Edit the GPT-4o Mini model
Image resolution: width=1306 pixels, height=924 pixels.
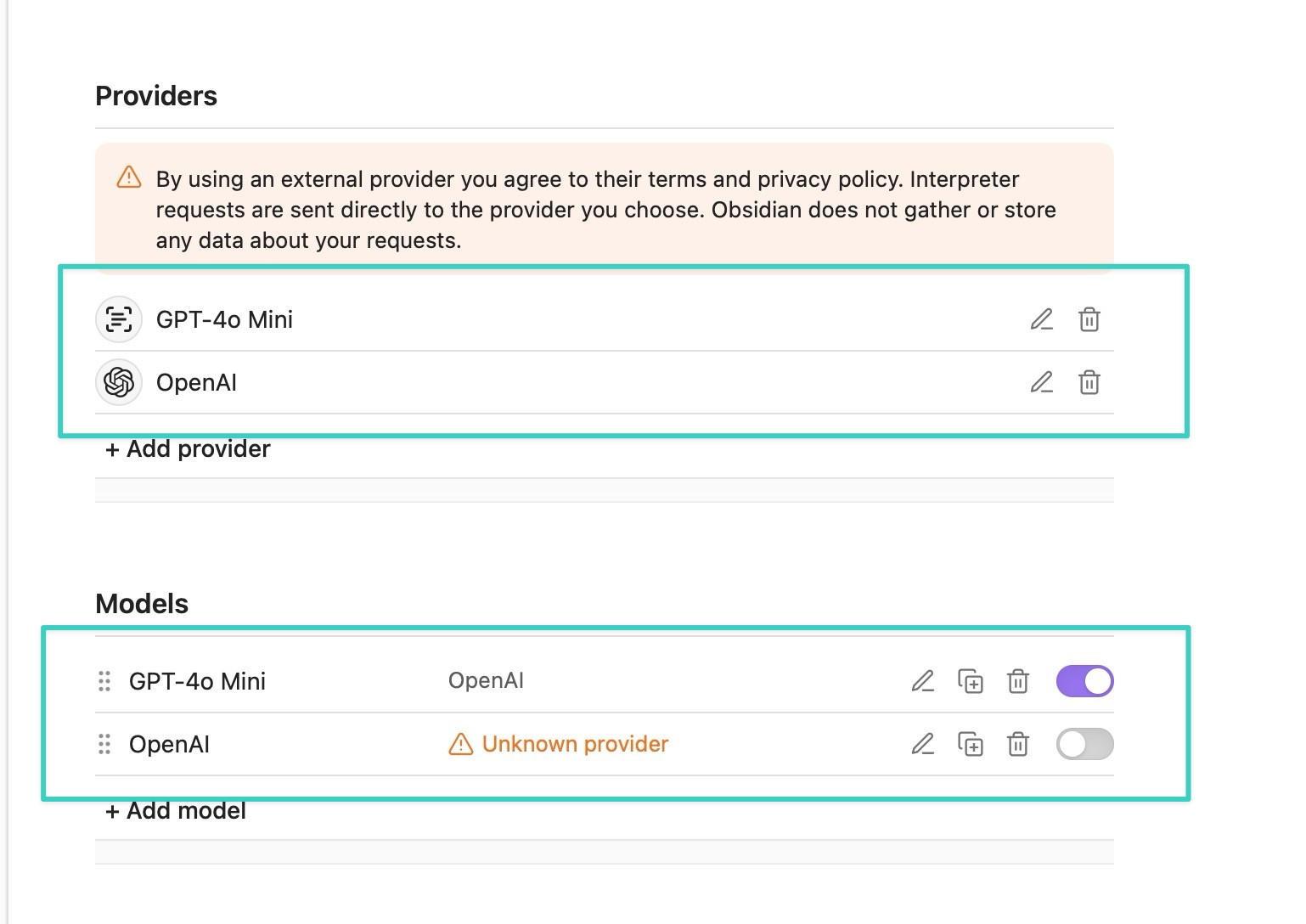point(923,681)
